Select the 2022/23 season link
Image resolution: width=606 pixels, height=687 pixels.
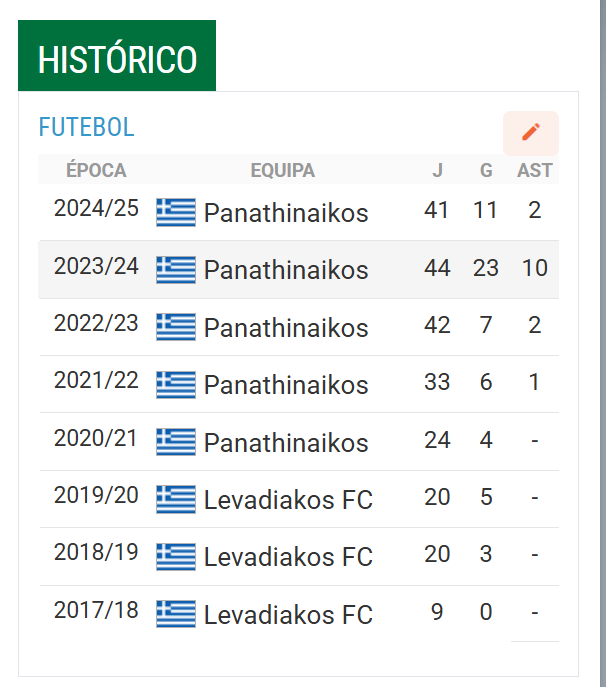pos(96,323)
